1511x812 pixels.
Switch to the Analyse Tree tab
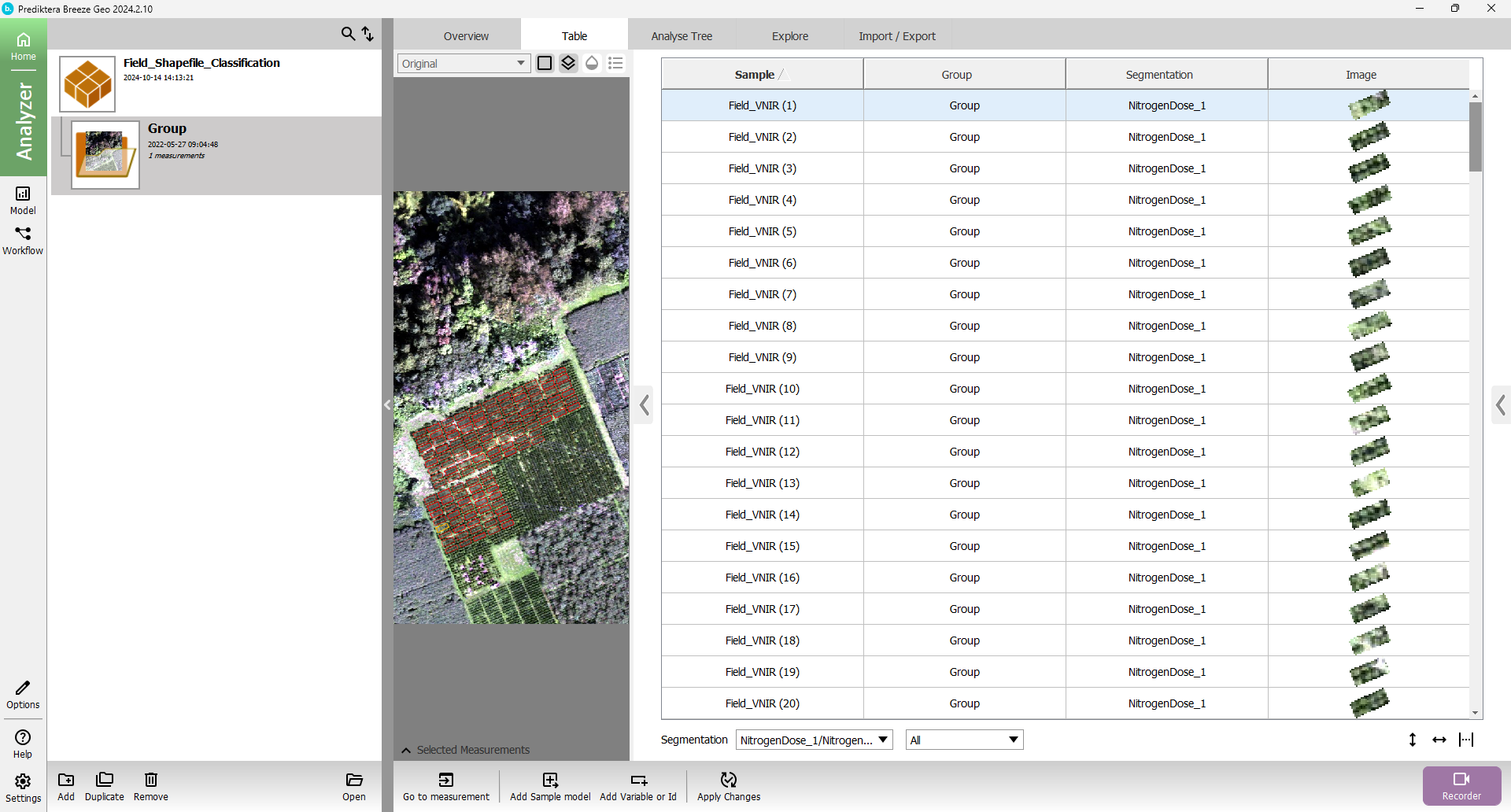[x=682, y=36]
